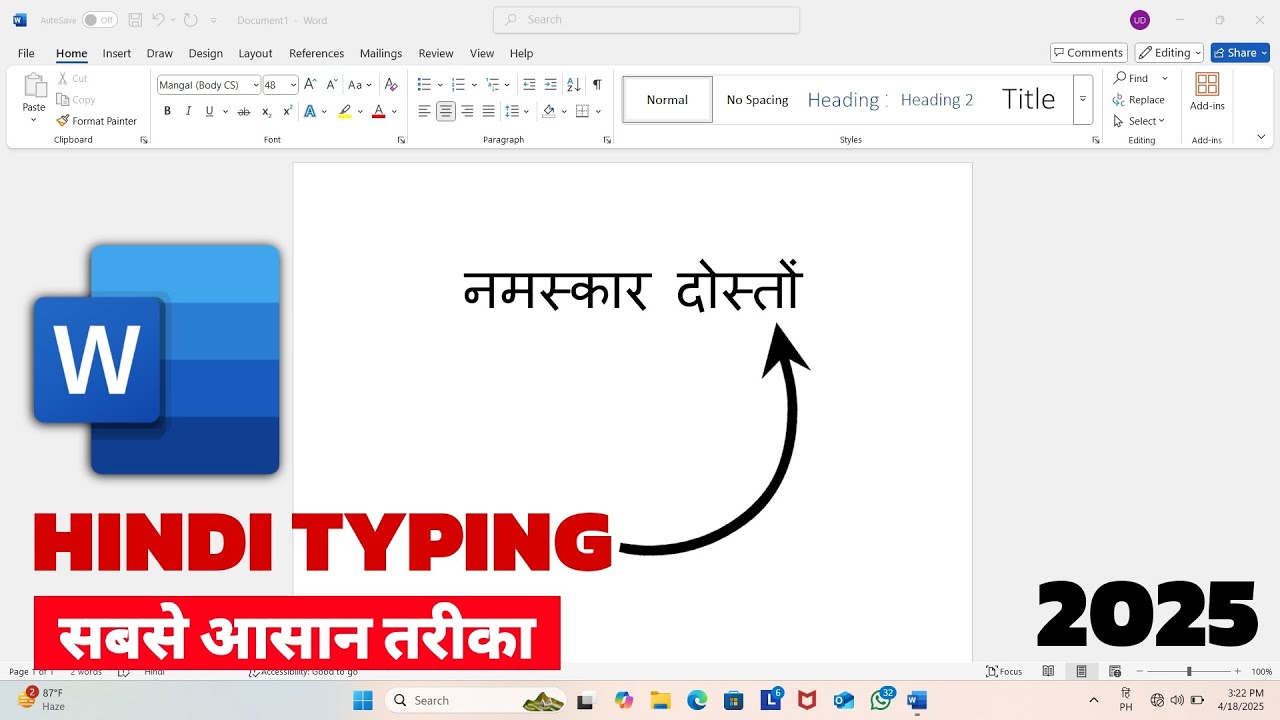Align text right
The height and width of the screenshot is (720, 1280).
point(467,112)
